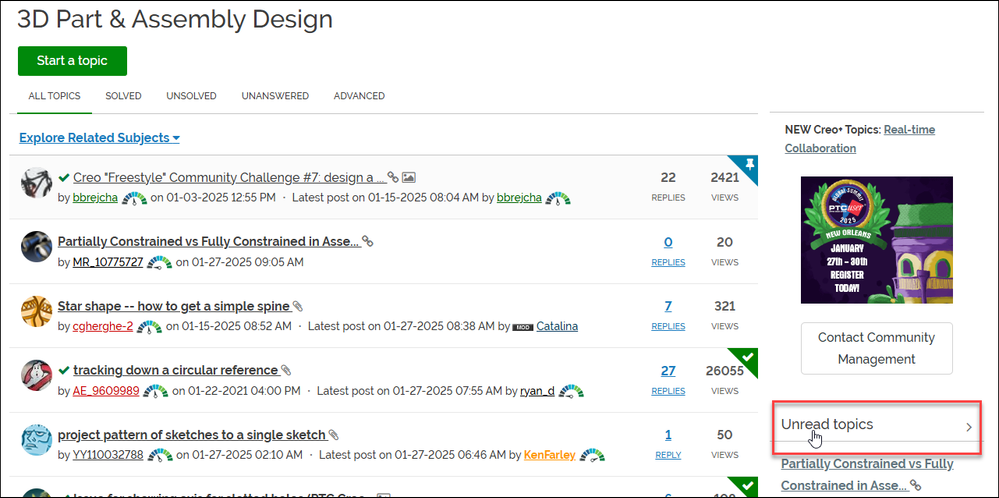Click rank gauge icon next to YY110032788

tap(160, 455)
